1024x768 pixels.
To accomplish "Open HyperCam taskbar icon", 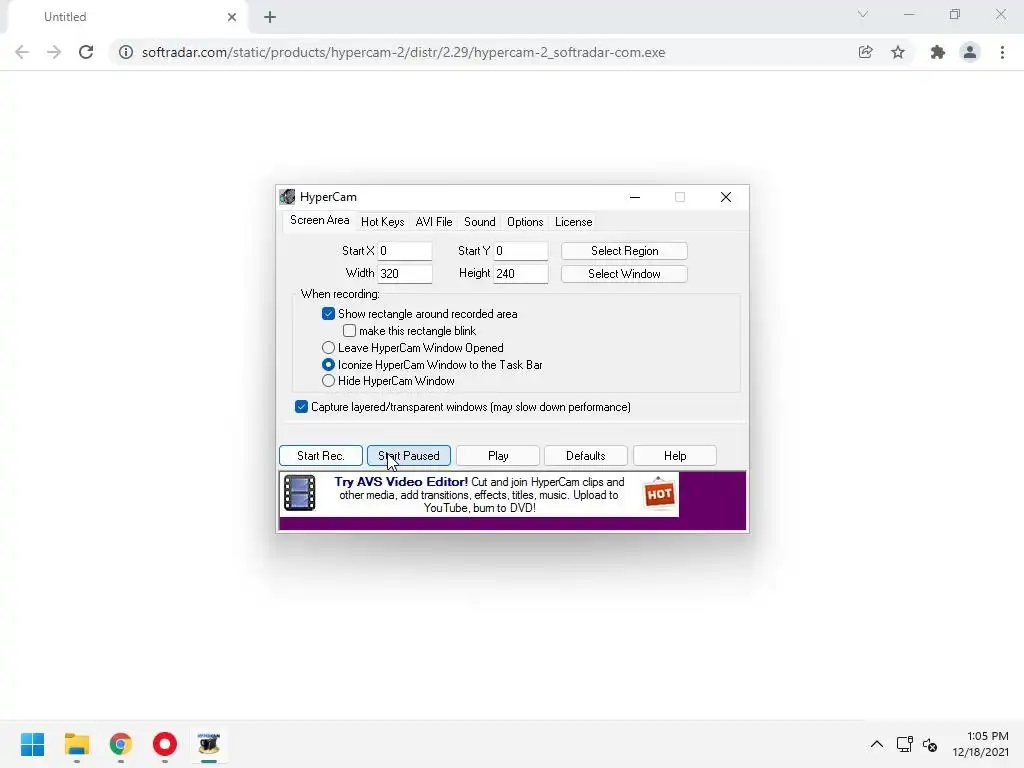I will [x=209, y=744].
